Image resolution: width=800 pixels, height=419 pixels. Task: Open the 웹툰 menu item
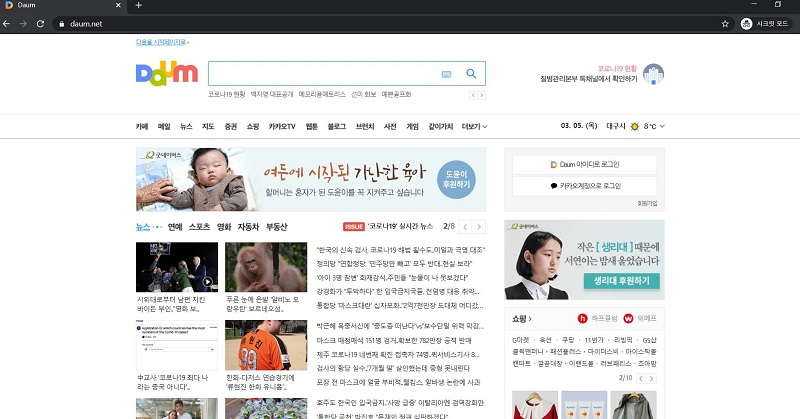312,127
